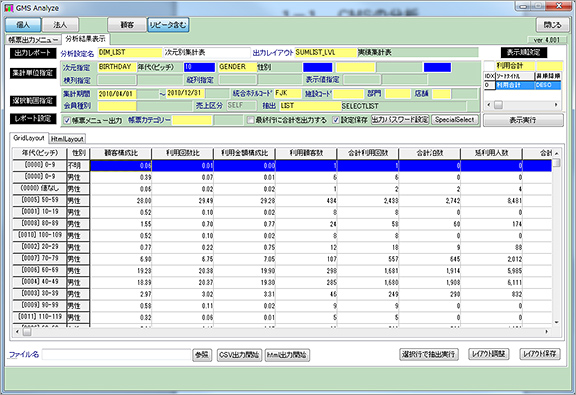The image size is (576, 395).
Task: Click the 選択行で抽出実行 button
Action: tap(429, 354)
